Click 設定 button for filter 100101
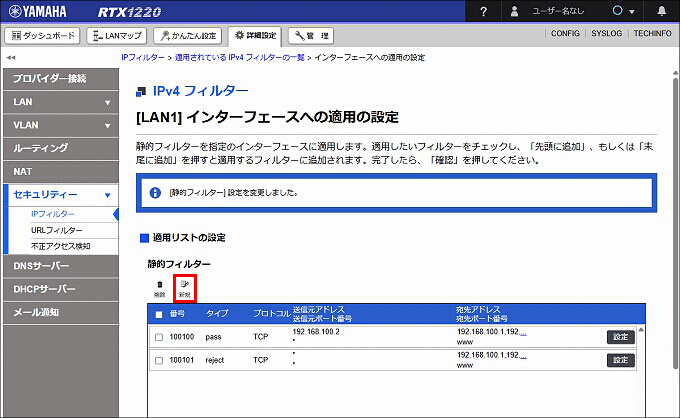Viewport: 680px width, 418px height. click(x=621, y=360)
